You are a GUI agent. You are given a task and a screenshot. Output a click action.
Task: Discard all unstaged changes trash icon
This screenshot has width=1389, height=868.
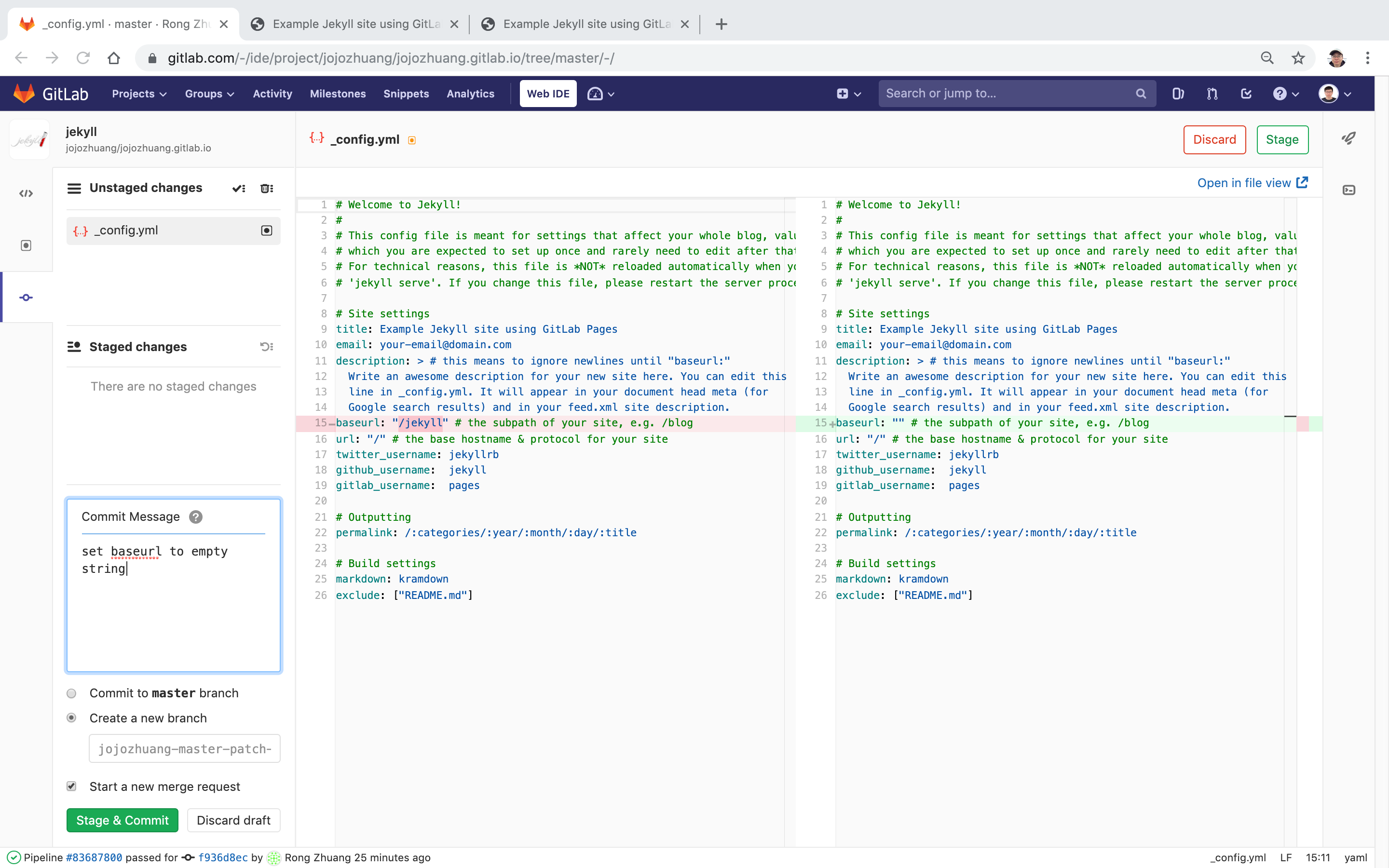pos(266,188)
